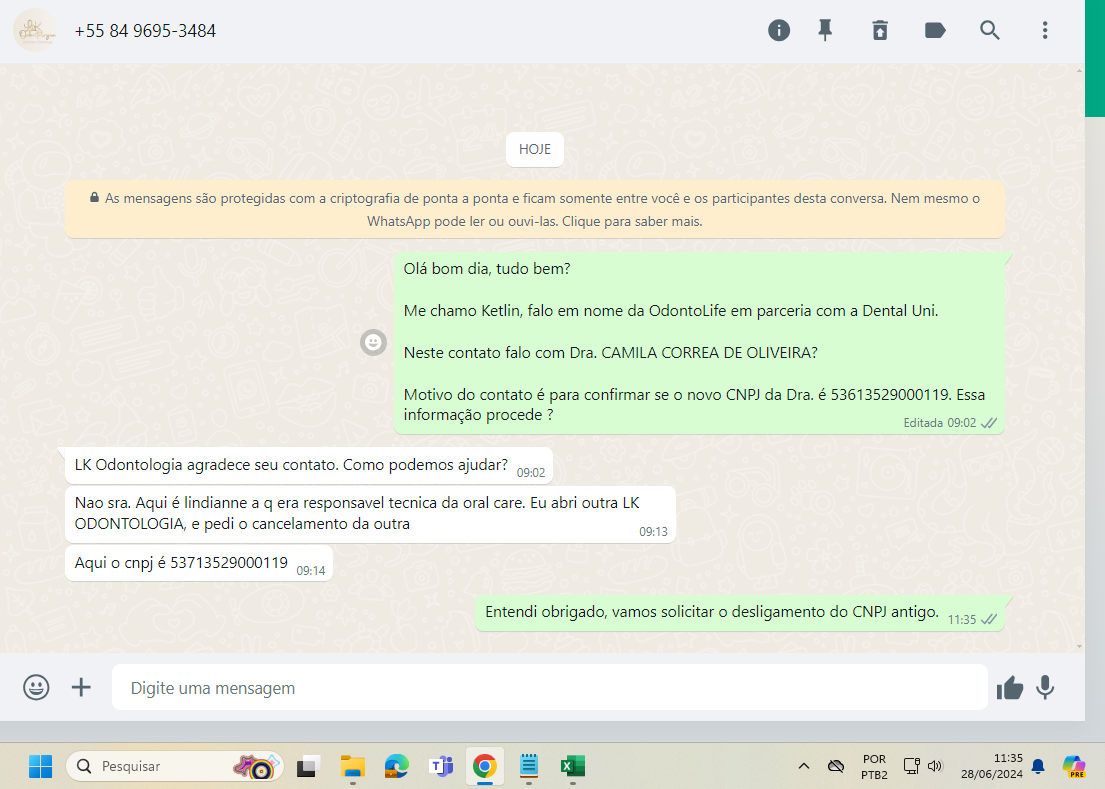Open network and display tray icon
1105x789 pixels.
click(x=911, y=766)
